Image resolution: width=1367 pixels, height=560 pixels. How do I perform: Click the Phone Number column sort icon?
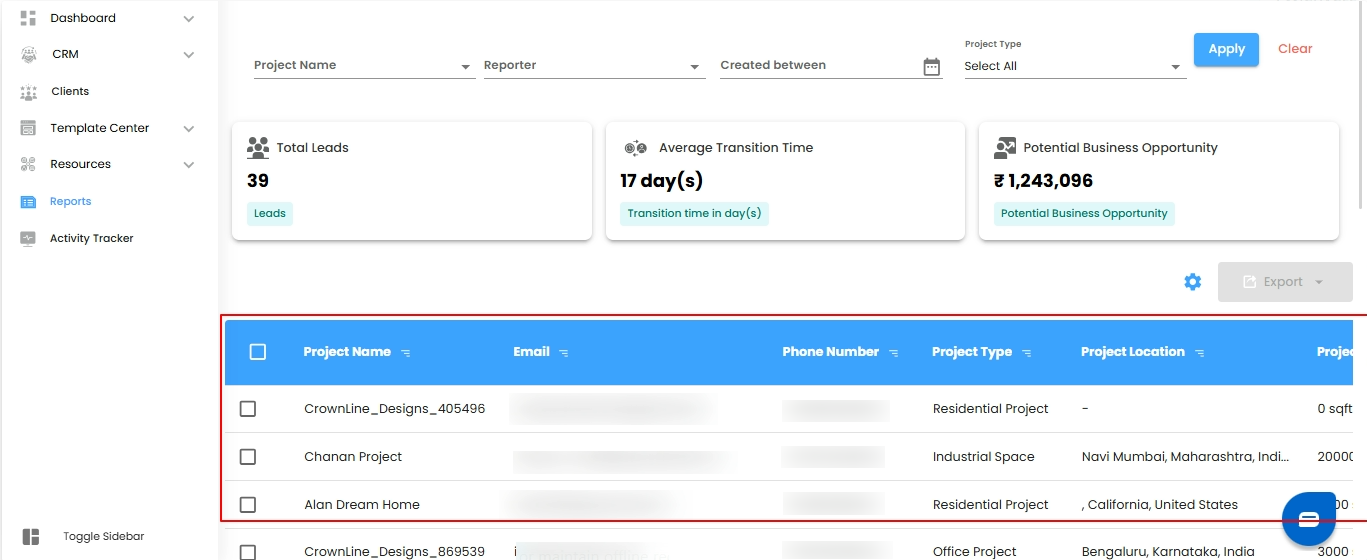(x=894, y=353)
